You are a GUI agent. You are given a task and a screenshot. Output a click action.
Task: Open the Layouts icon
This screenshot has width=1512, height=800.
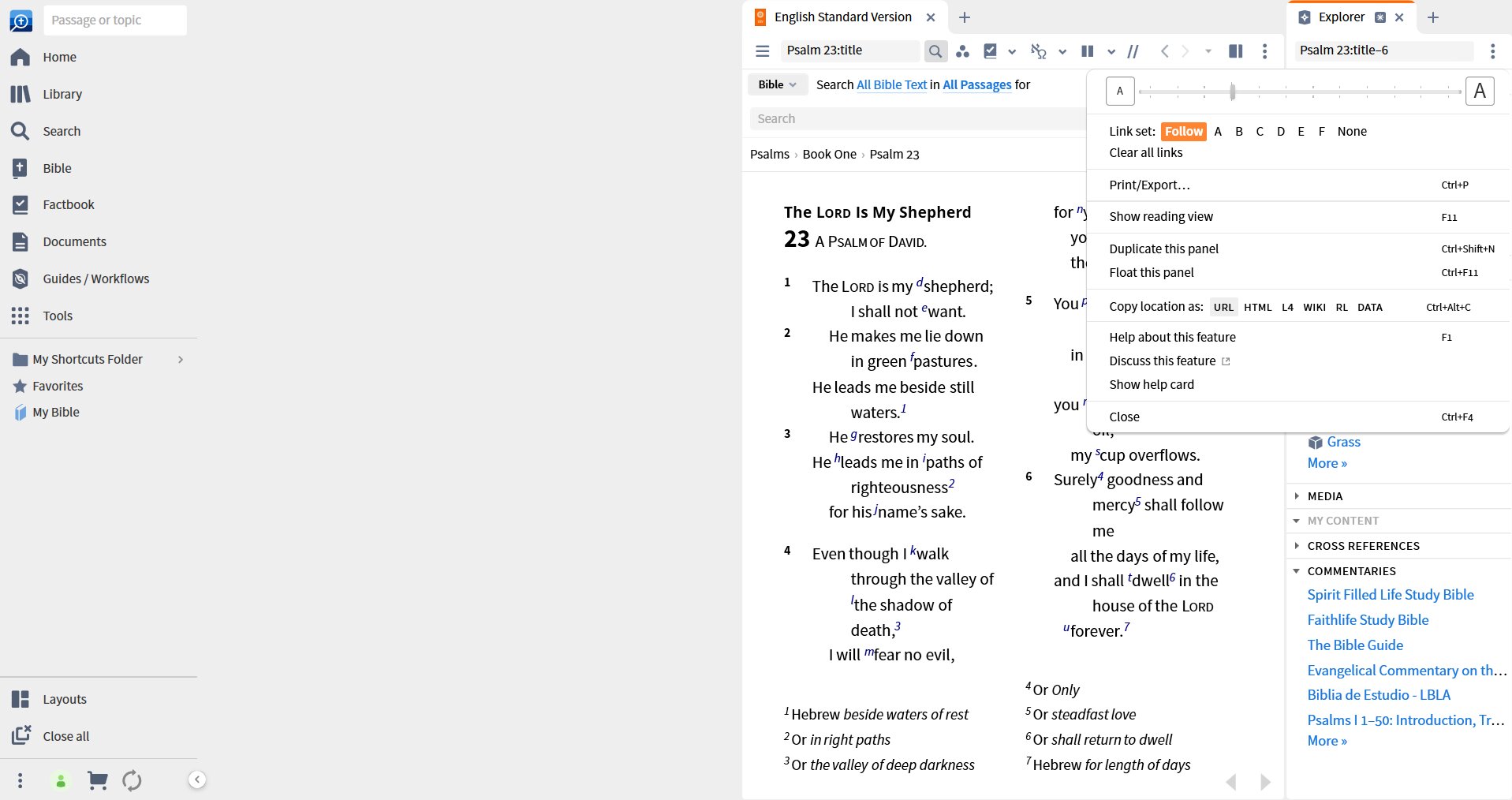click(21, 699)
